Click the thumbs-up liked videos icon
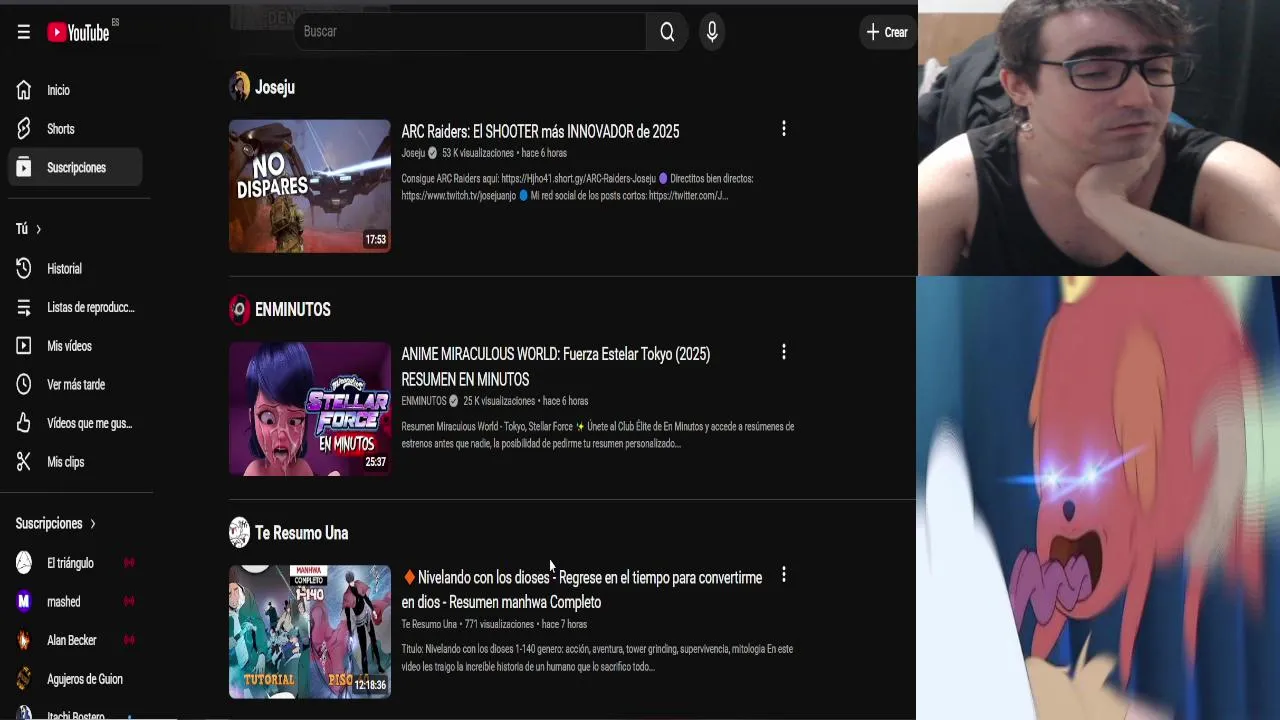This screenshot has width=1280, height=720. 24,423
